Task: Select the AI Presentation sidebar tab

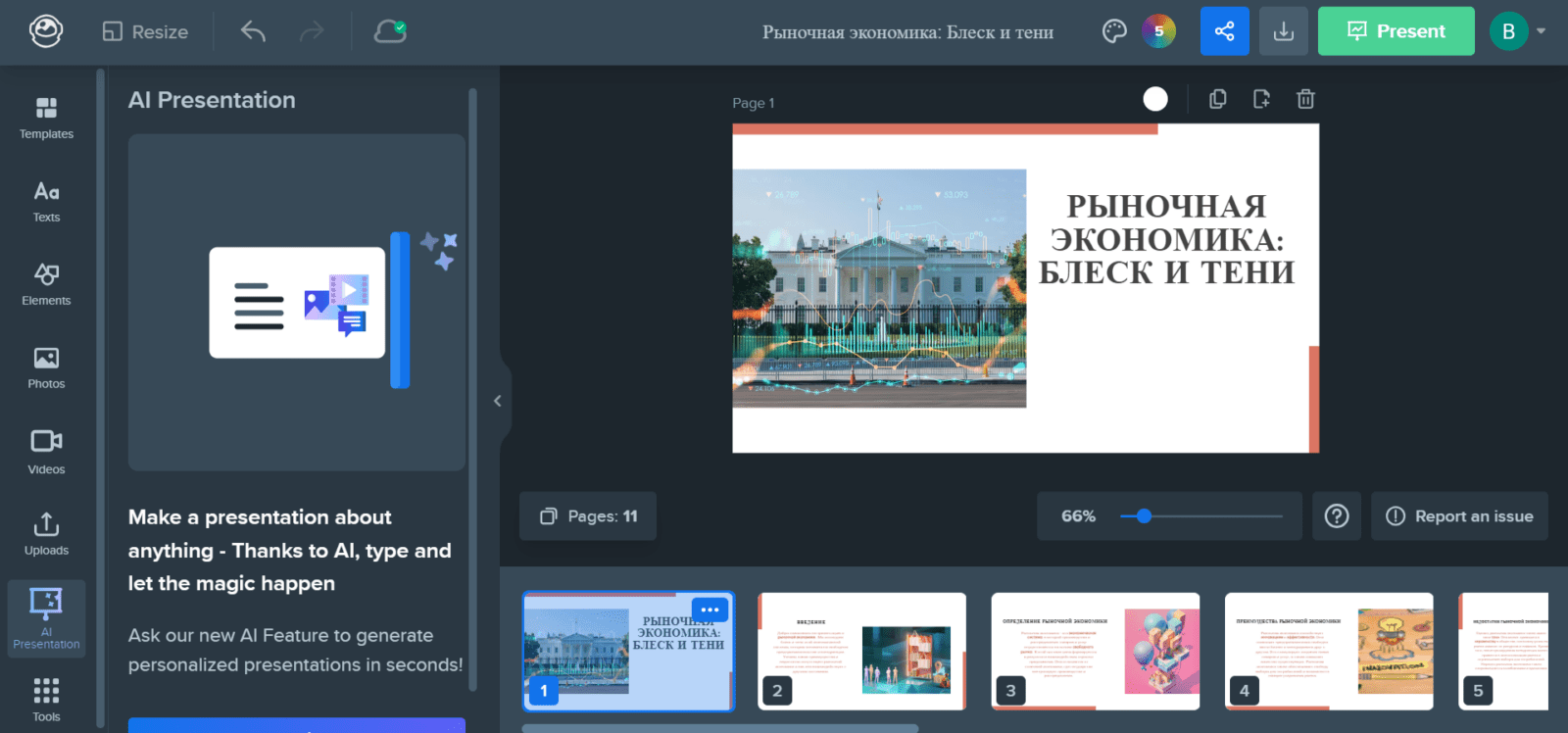Action: [x=46, y=618]
